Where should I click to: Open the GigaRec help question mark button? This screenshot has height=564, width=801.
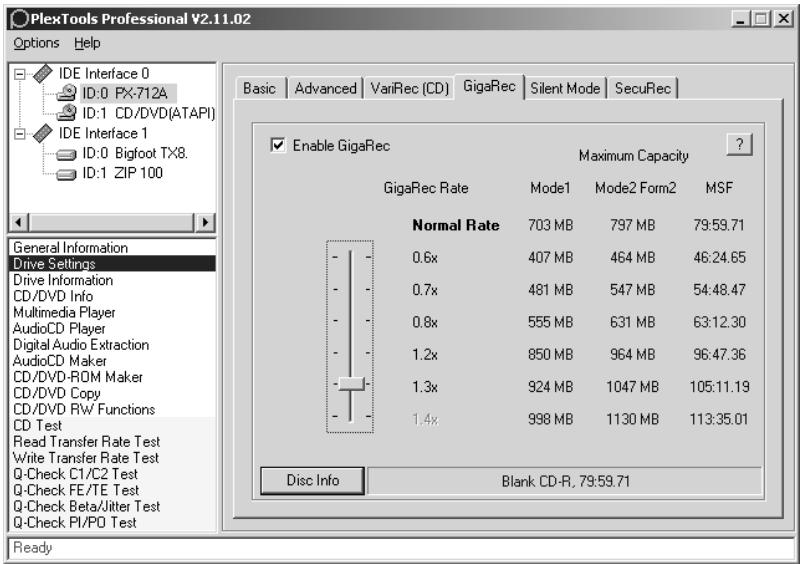point(739,145)
